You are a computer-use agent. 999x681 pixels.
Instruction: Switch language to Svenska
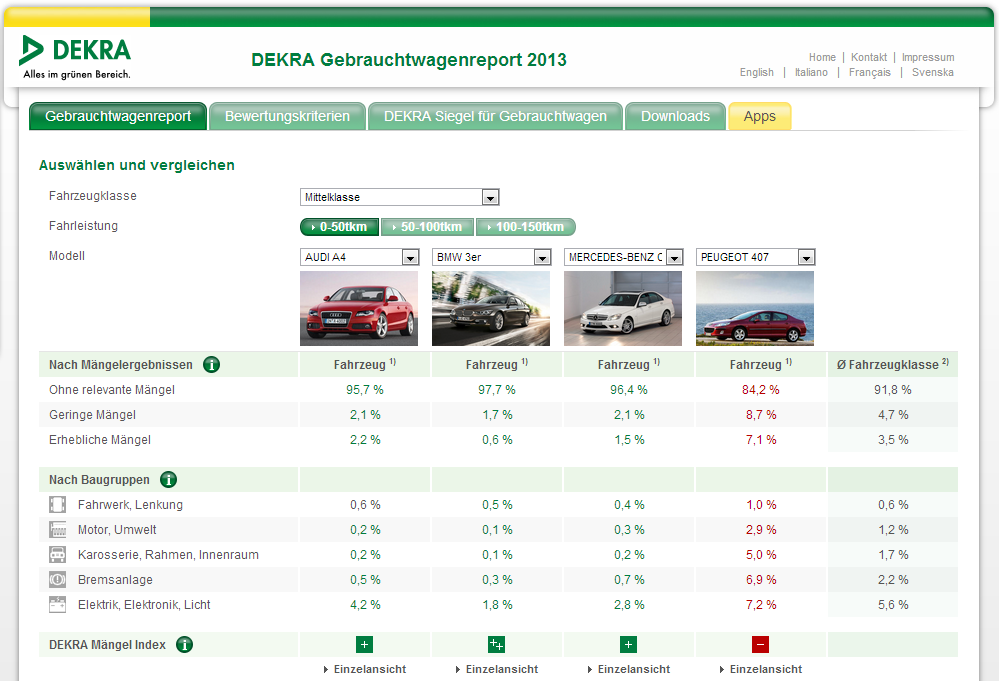[x=933, y=73]
